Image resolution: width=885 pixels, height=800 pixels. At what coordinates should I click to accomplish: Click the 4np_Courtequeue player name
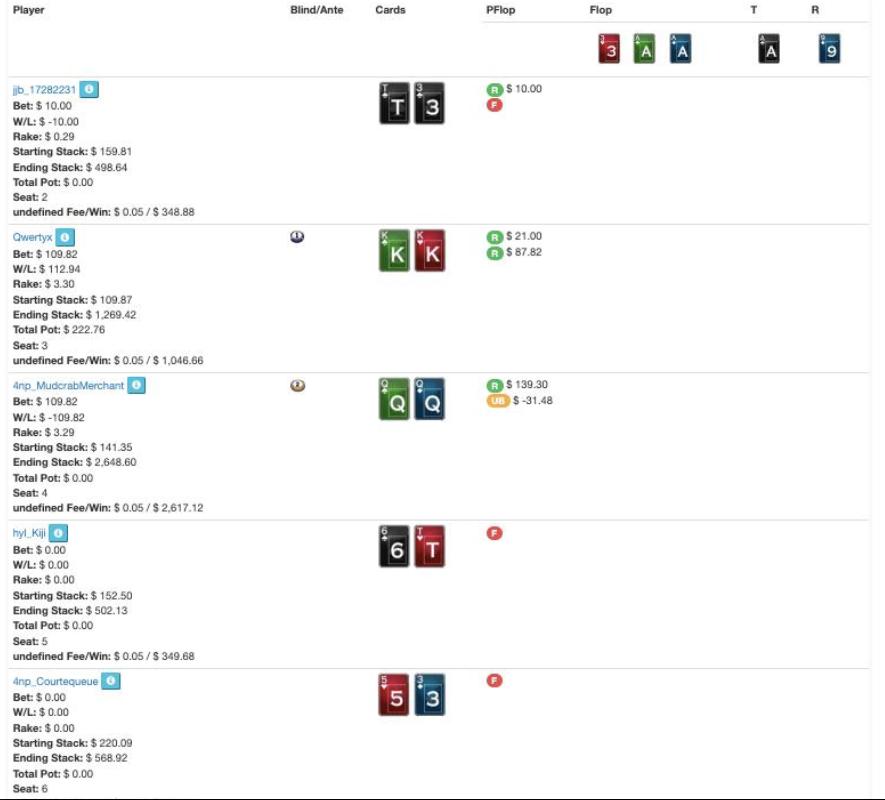[55, 681]
